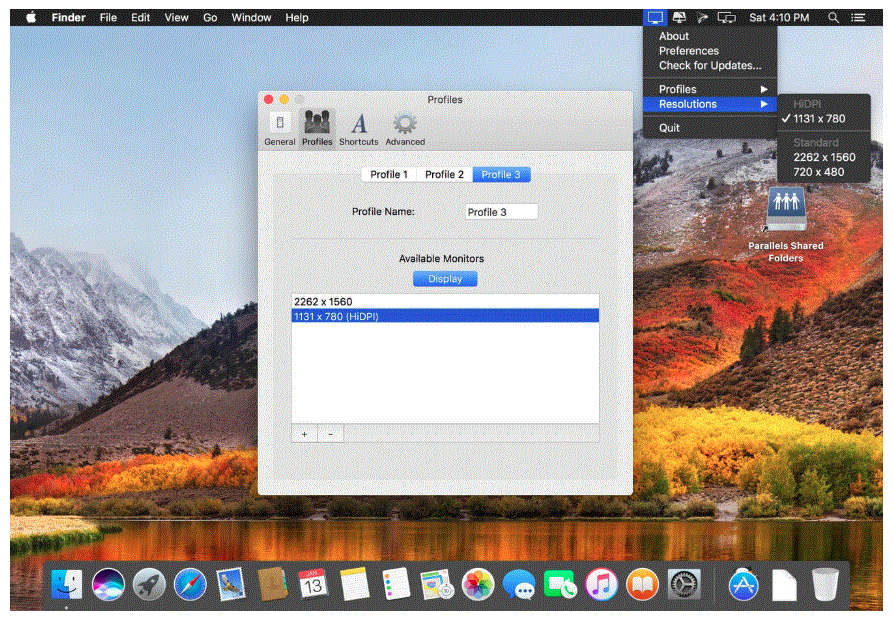Image resolution: width=893 pixels, height=622 pixels.
Task: Open System Preferences gear in Dock
Action: tap(683, 584)
